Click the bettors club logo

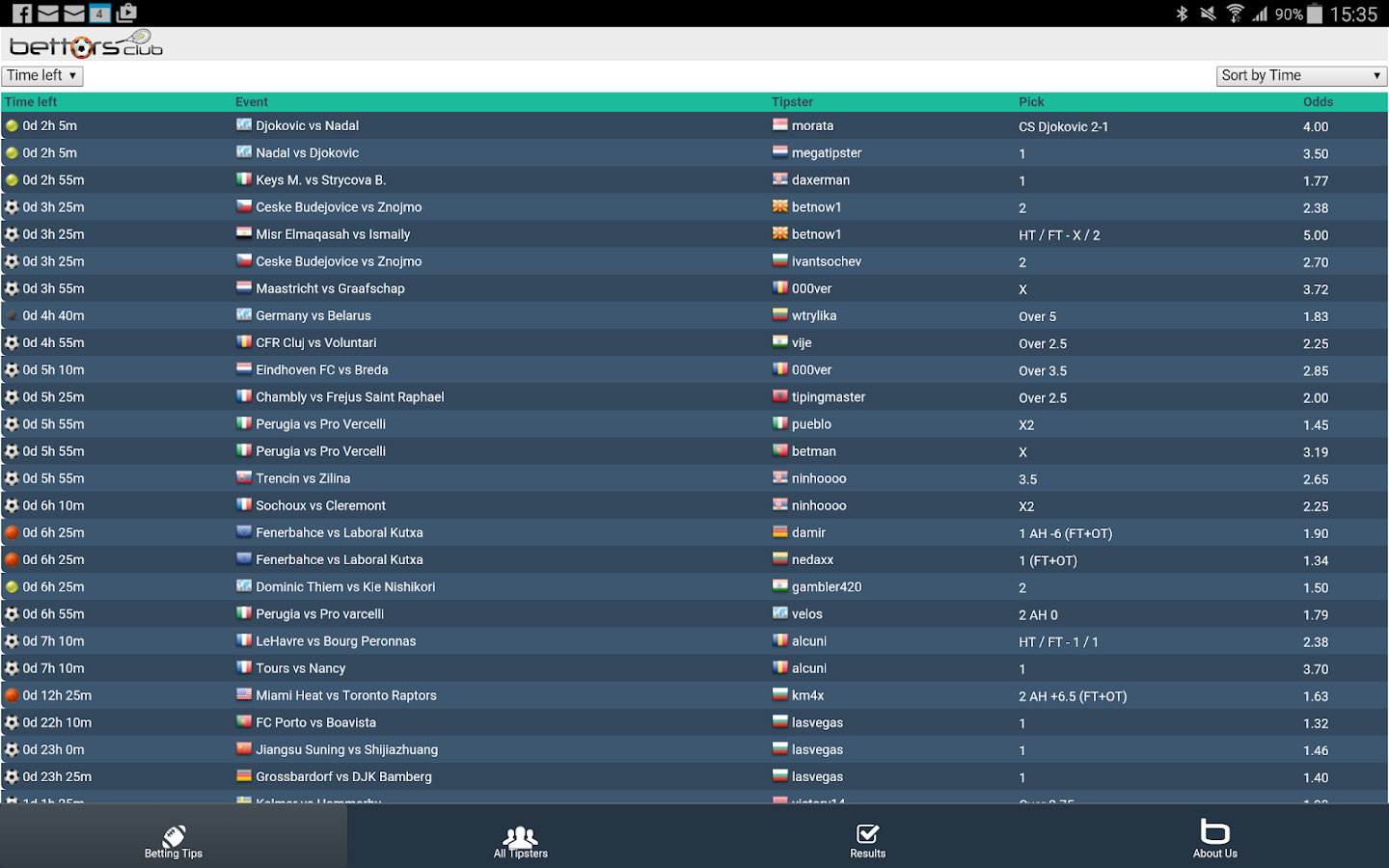click(x=86, y=44)
